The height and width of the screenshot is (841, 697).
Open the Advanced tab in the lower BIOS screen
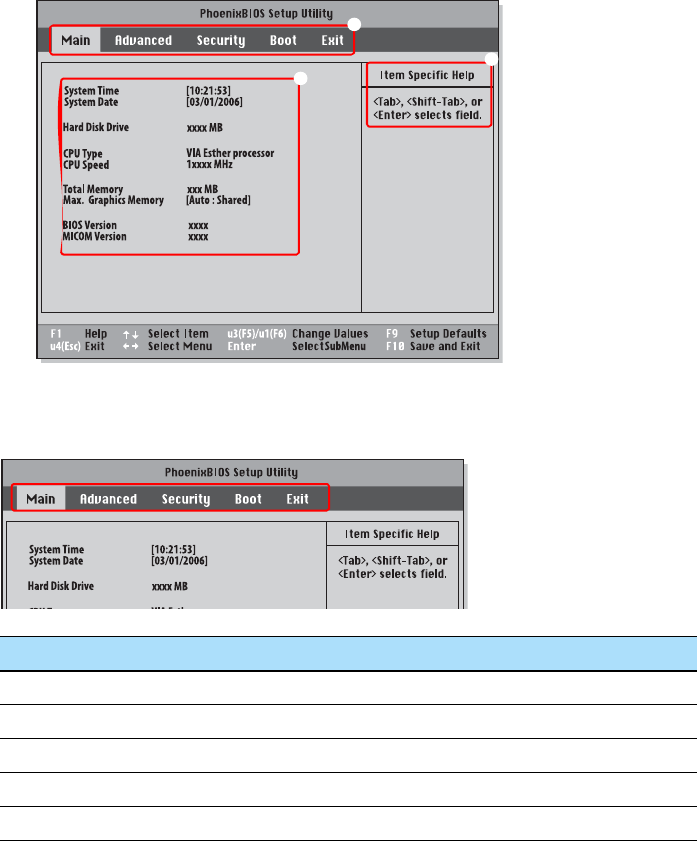pyautogui.click(x=108, y=499)
